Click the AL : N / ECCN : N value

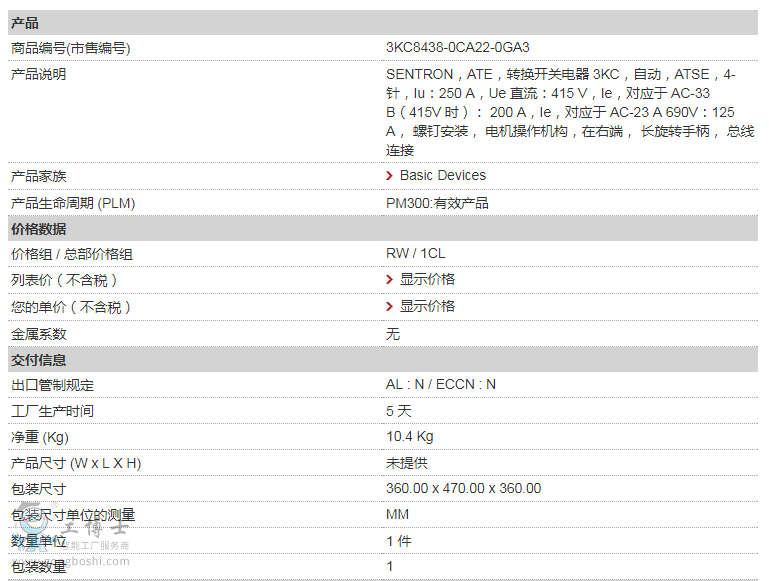441,385
